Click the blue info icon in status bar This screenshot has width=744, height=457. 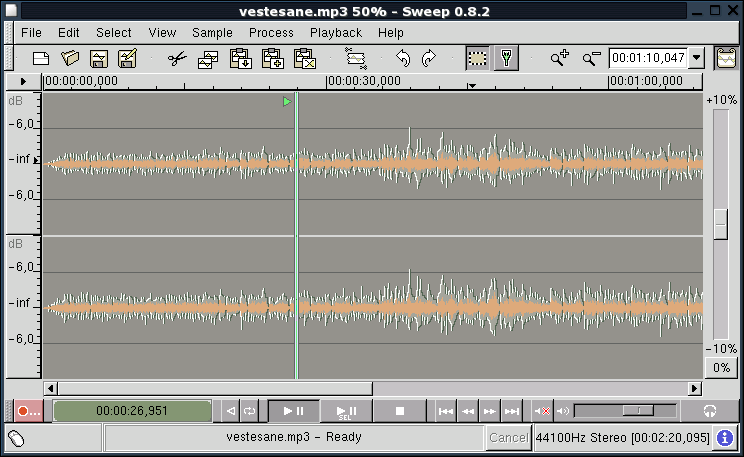click(725, 438)
